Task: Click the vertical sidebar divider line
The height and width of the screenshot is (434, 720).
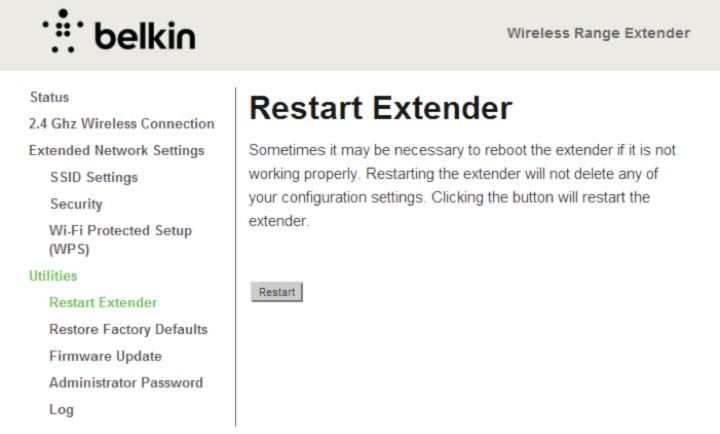Action: (236, 257)
